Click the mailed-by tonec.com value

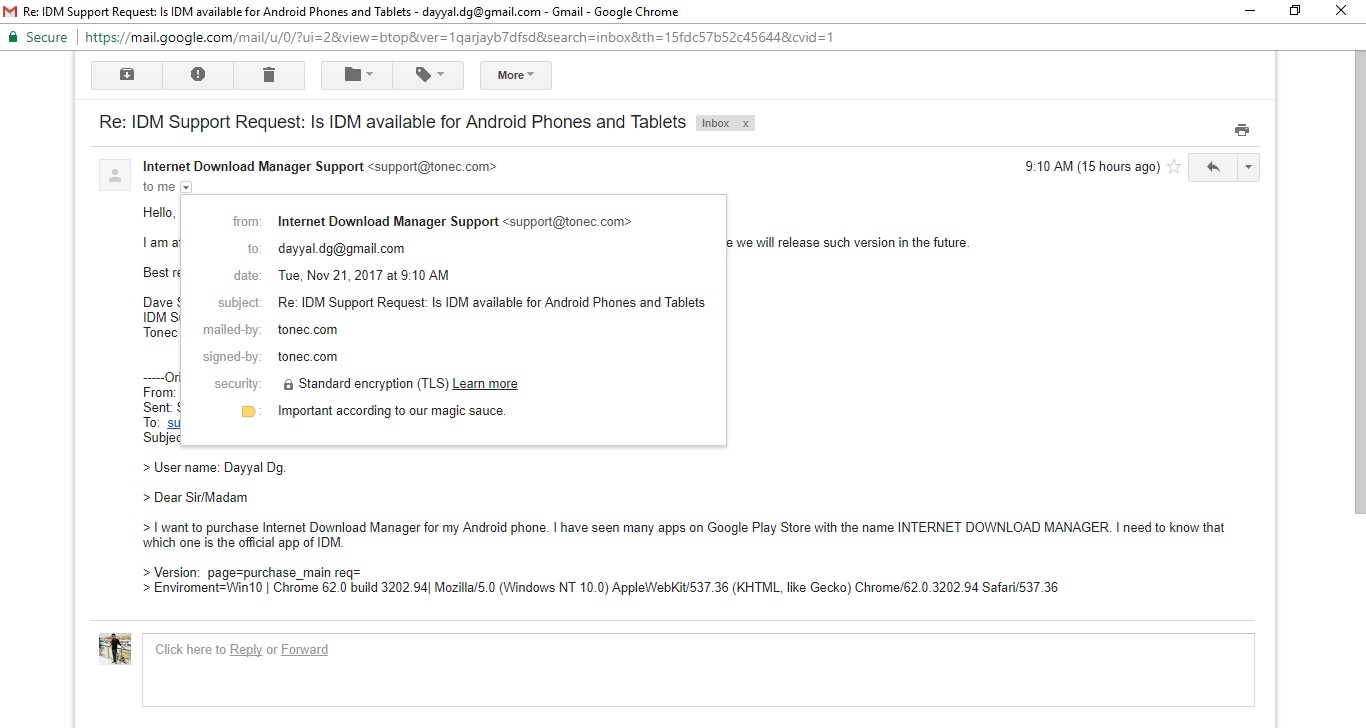pyautogui.click(x=307, y=329)
